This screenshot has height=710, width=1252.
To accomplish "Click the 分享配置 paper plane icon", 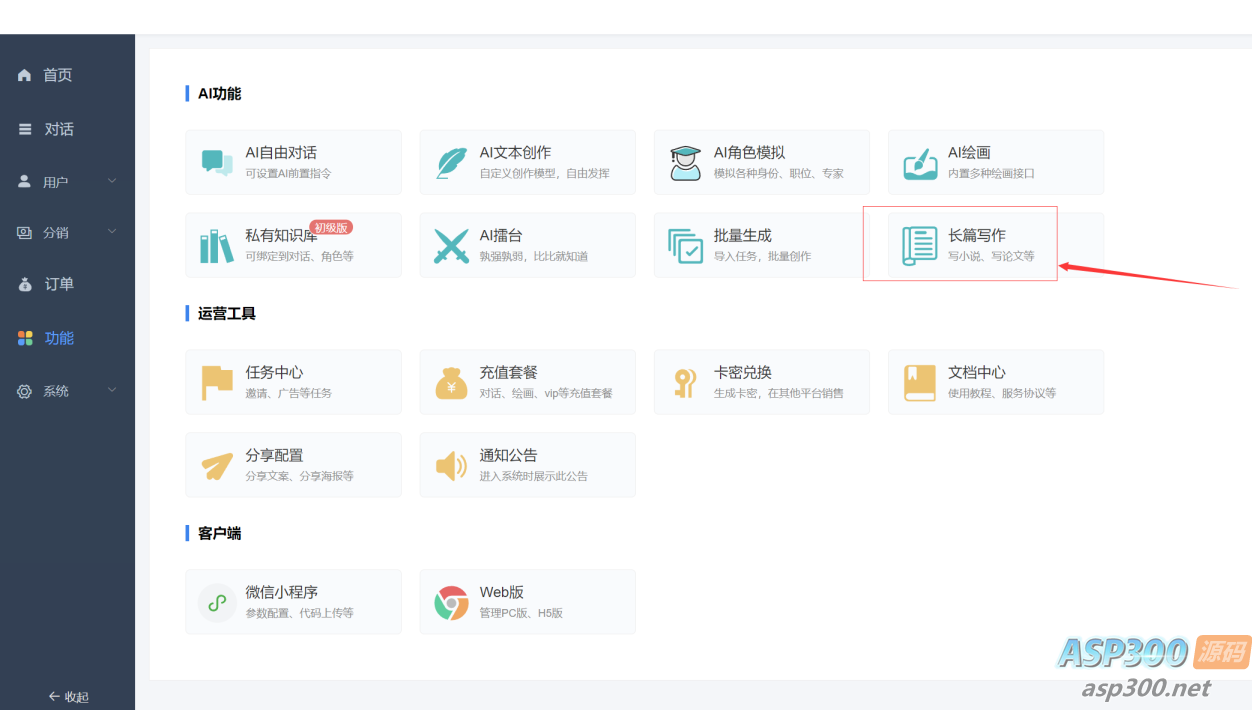I will 217,465.
